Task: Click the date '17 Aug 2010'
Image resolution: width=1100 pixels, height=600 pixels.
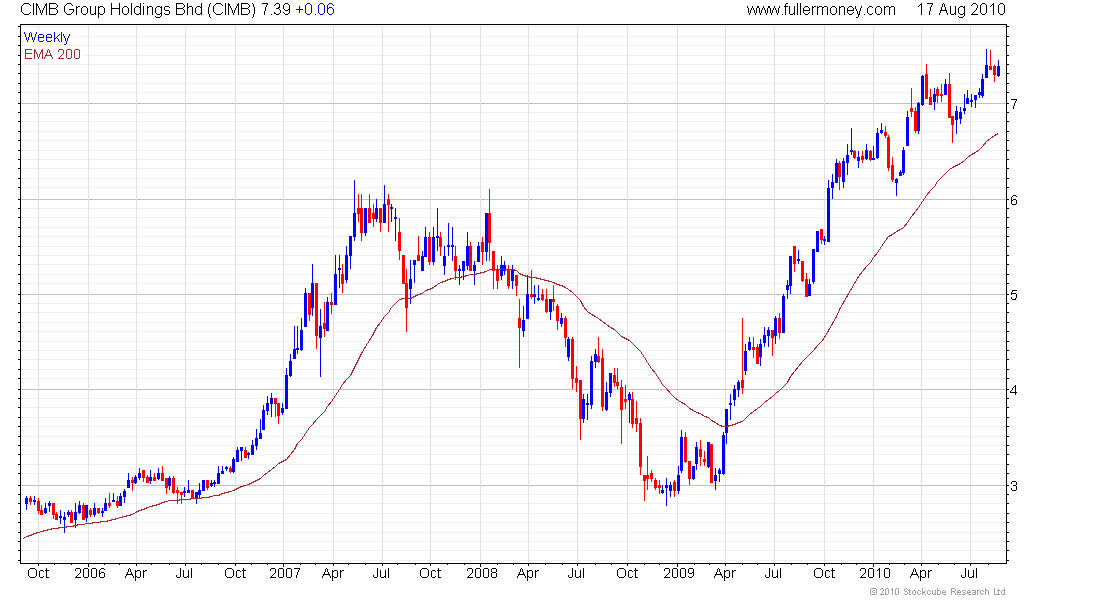Action: pyautogui.click(x=961, y=10)
